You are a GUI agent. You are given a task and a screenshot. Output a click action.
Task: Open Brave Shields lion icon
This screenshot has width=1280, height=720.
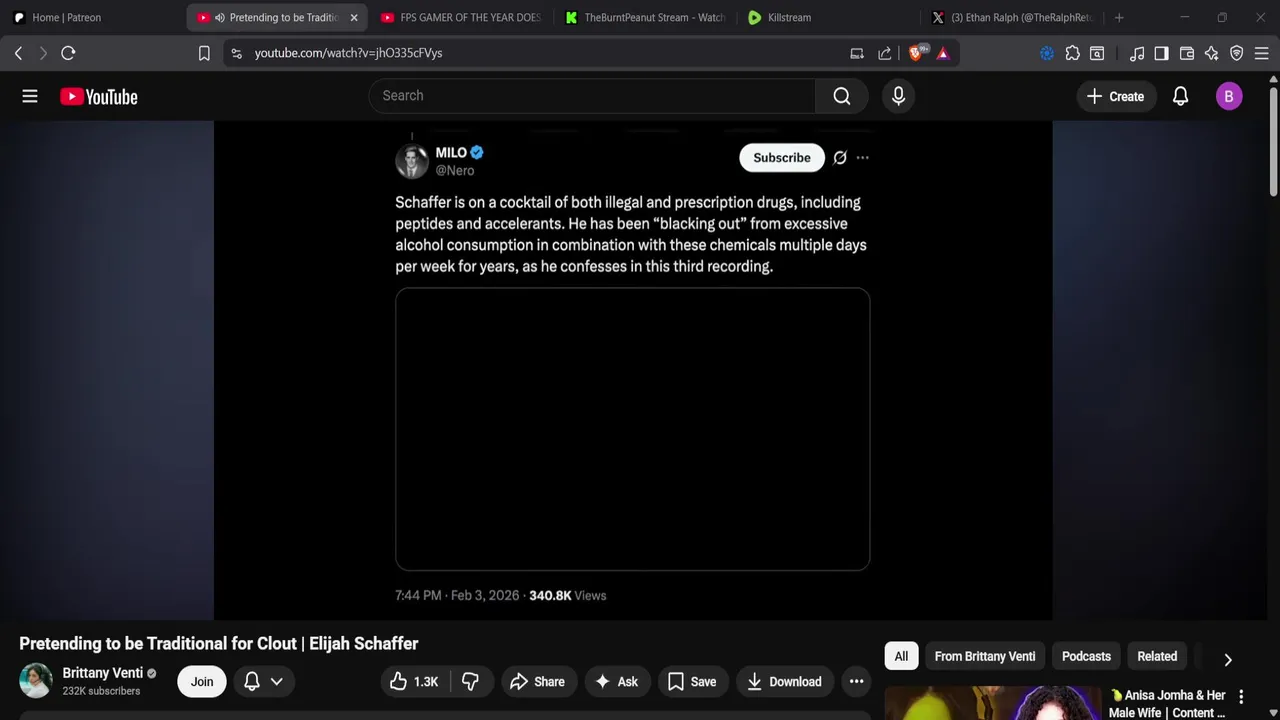(x=916, y=53)
